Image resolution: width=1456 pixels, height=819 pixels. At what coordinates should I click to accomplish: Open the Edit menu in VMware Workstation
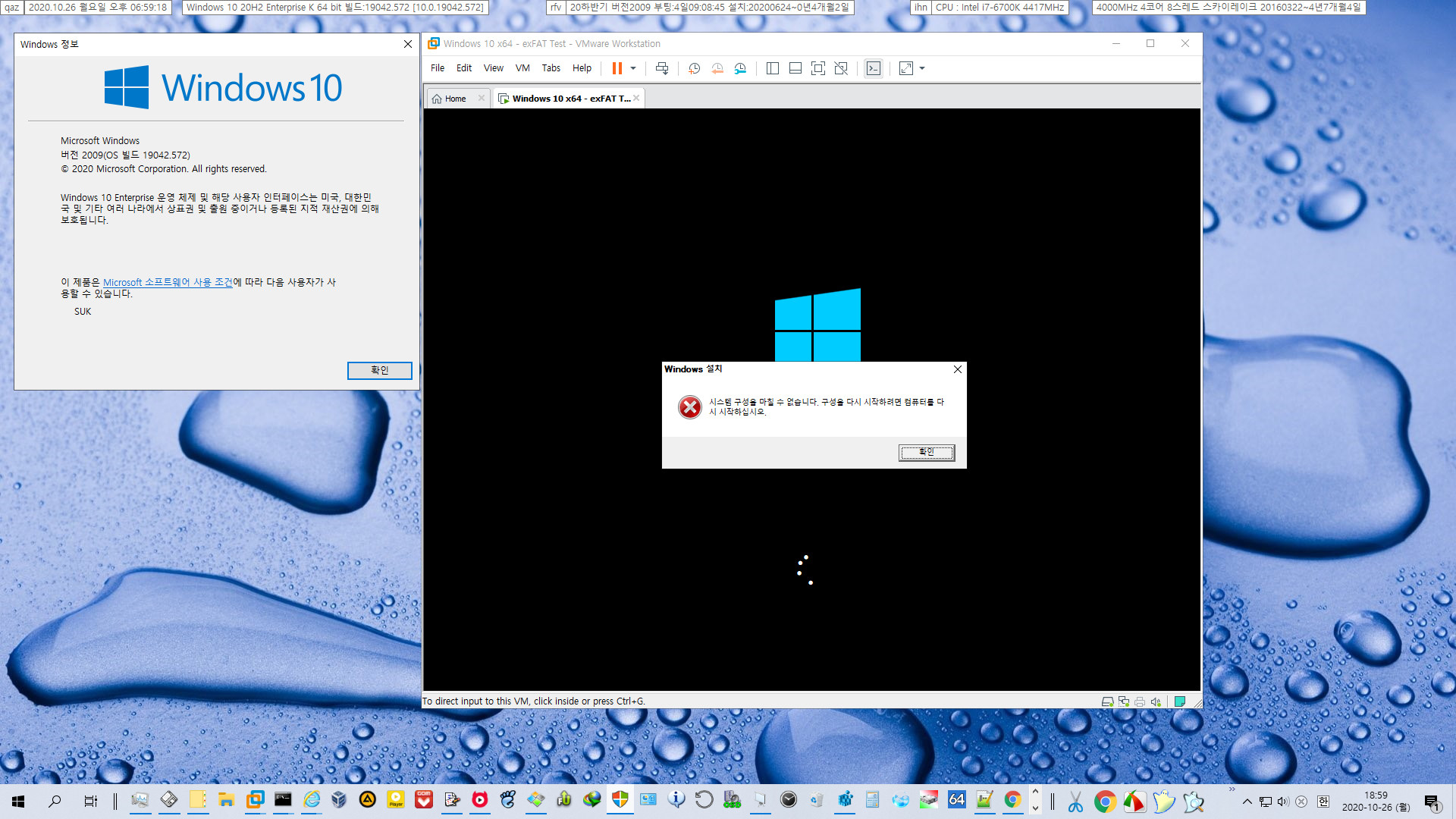(x=464, y=68)
